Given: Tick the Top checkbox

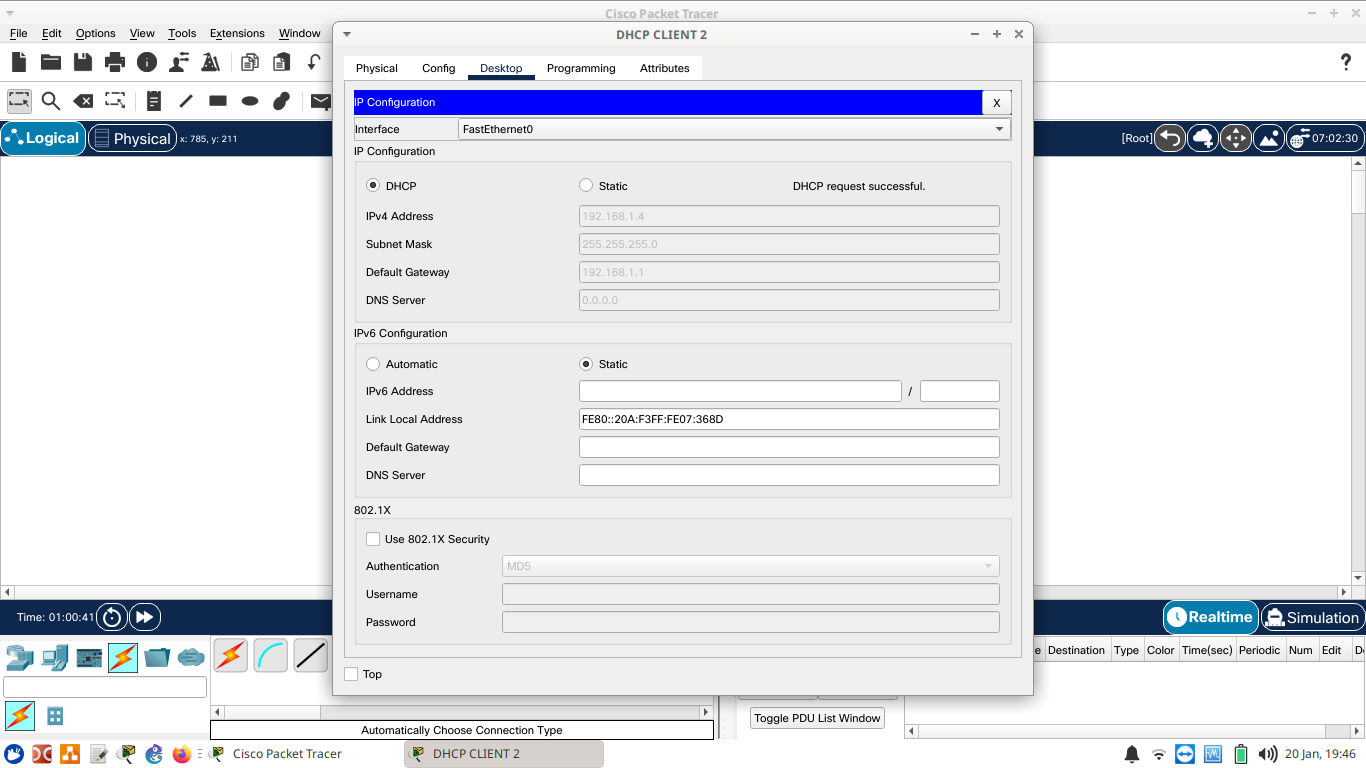Looking at the screenshot, I should tap(351, 674).
